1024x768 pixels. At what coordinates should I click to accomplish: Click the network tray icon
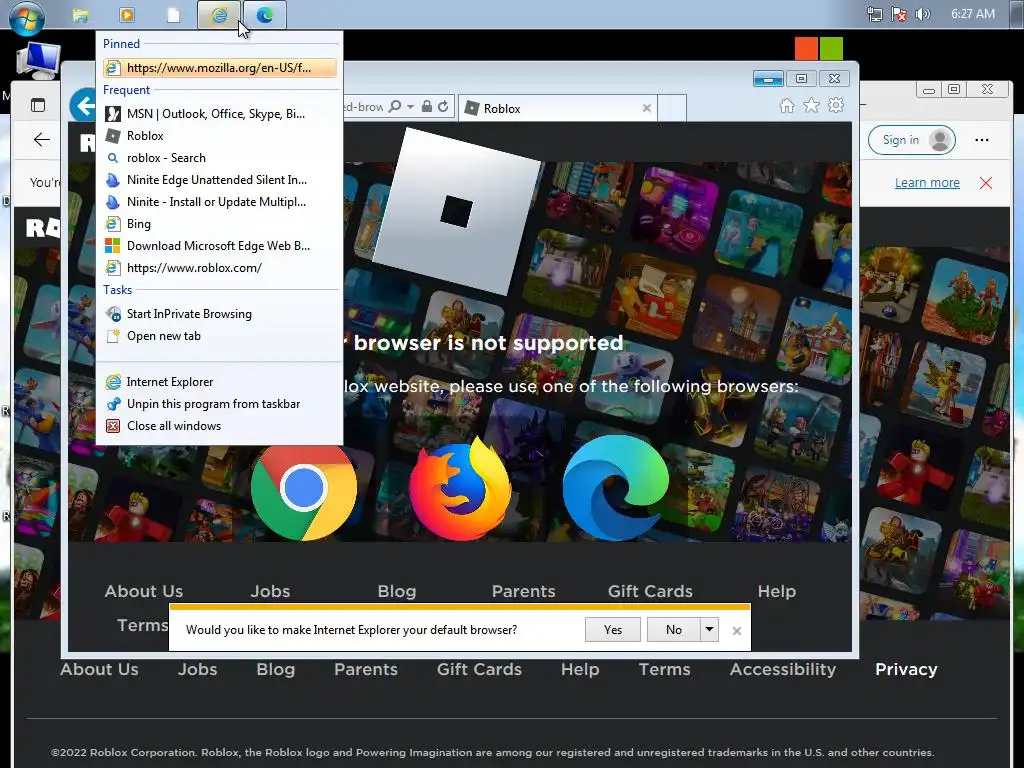pyautogui.click(x=874, y=14)
